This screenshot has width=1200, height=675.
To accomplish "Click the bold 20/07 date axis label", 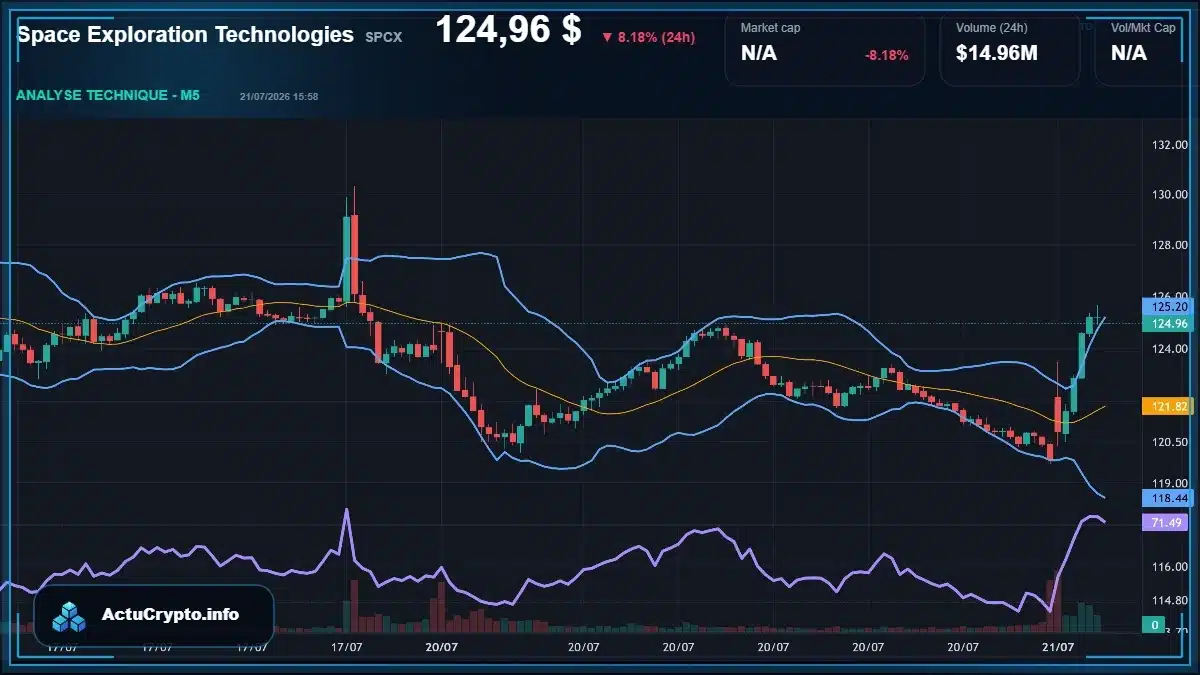I will click(x=441, y=647).
